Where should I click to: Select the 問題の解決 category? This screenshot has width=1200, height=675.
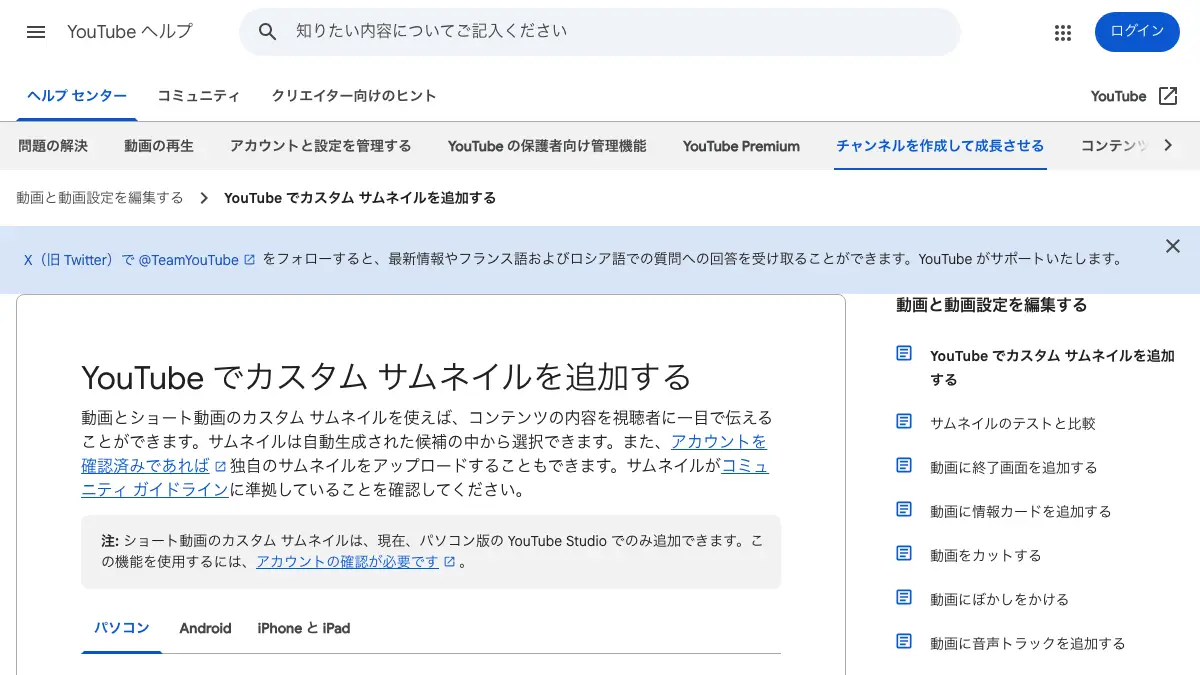[x=53, y=146]
